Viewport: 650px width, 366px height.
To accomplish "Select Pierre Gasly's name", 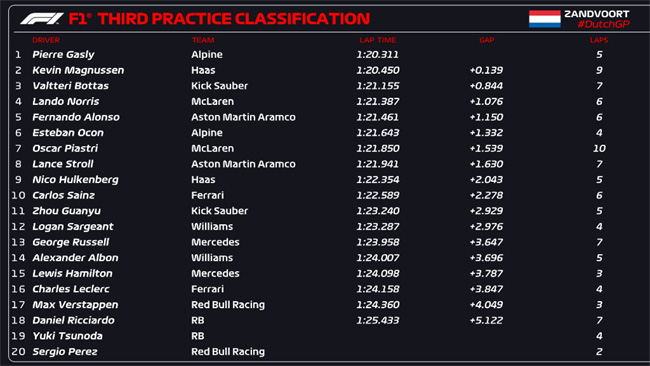I will (63, 55).
